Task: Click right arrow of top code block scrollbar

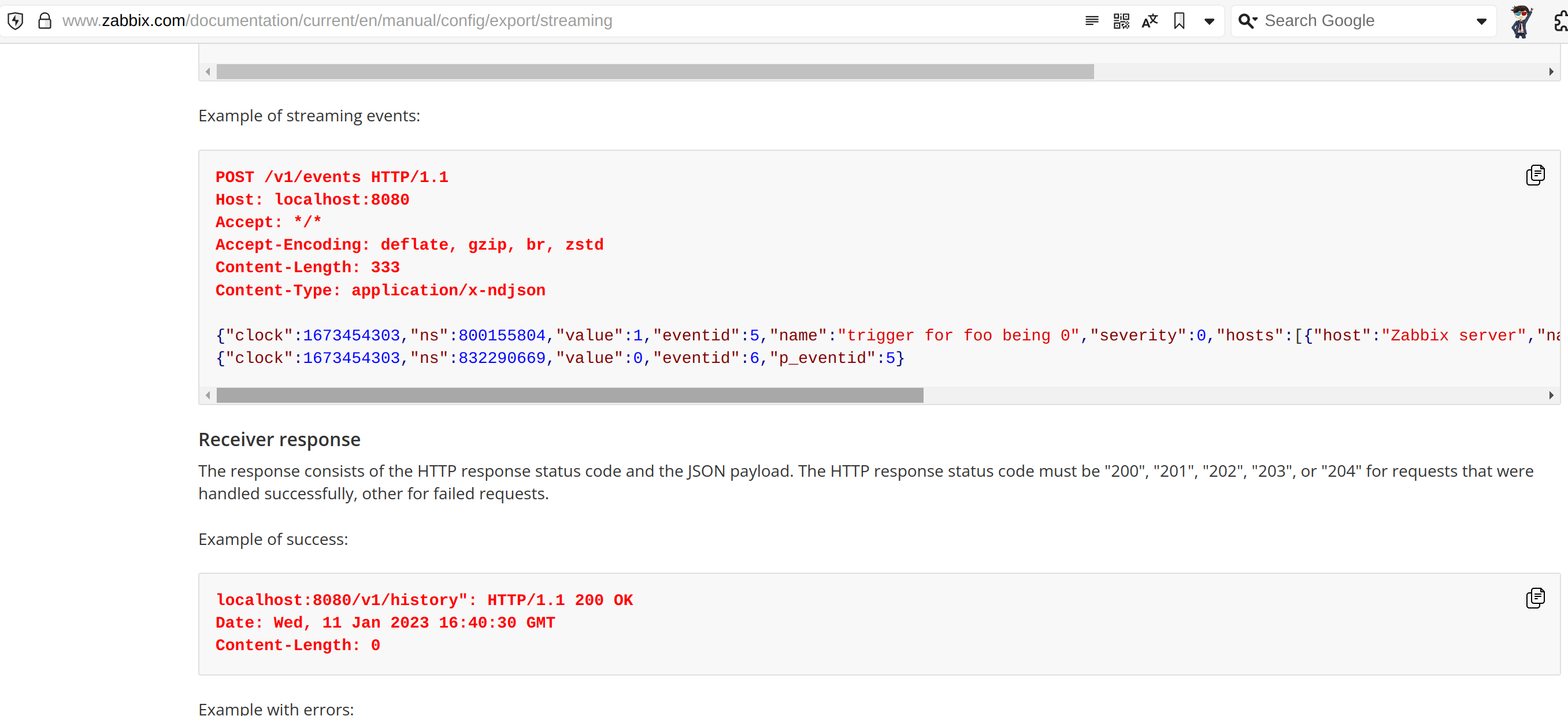Action: click(1550, 72)
